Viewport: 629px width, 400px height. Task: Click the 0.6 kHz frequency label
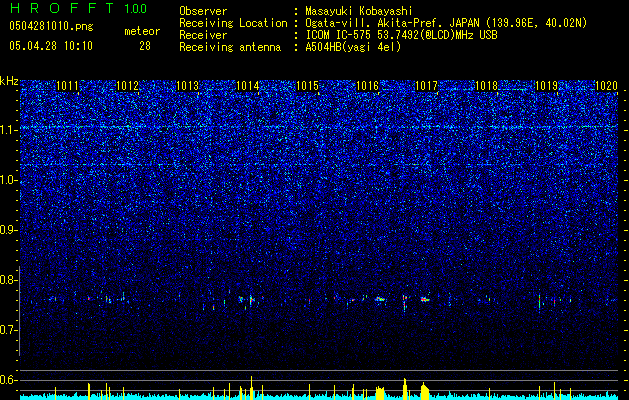(9, 380)
